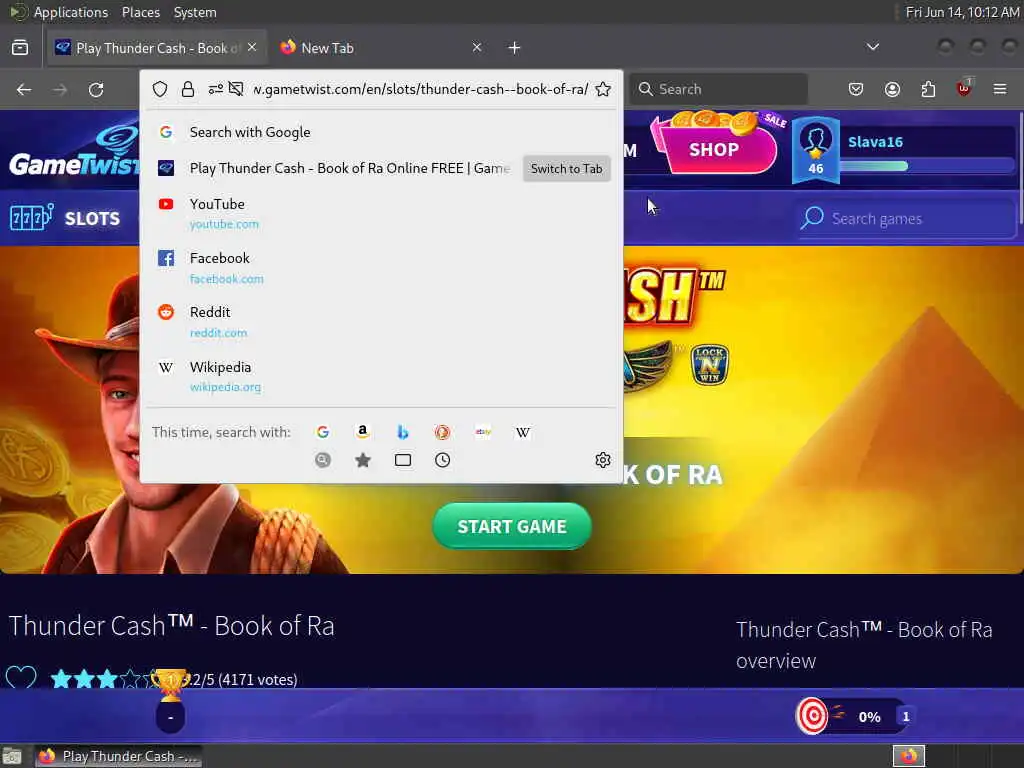Click the show desktop taskbar icon
1024x768 pixels.
click(12, 756)
